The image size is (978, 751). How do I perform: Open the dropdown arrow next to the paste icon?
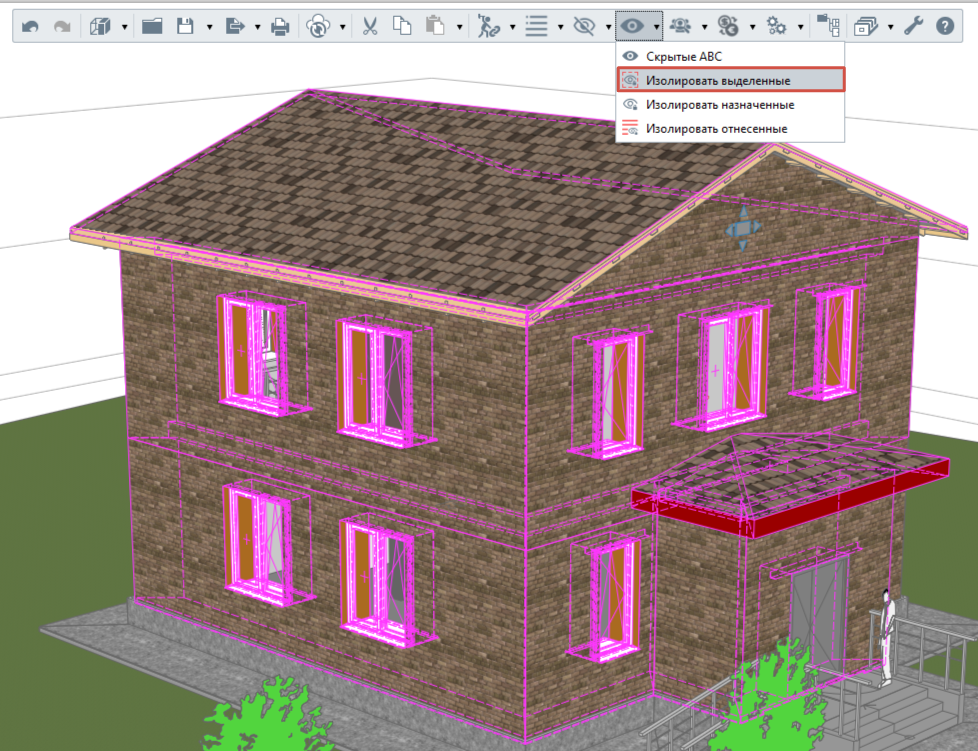[460, 27]
